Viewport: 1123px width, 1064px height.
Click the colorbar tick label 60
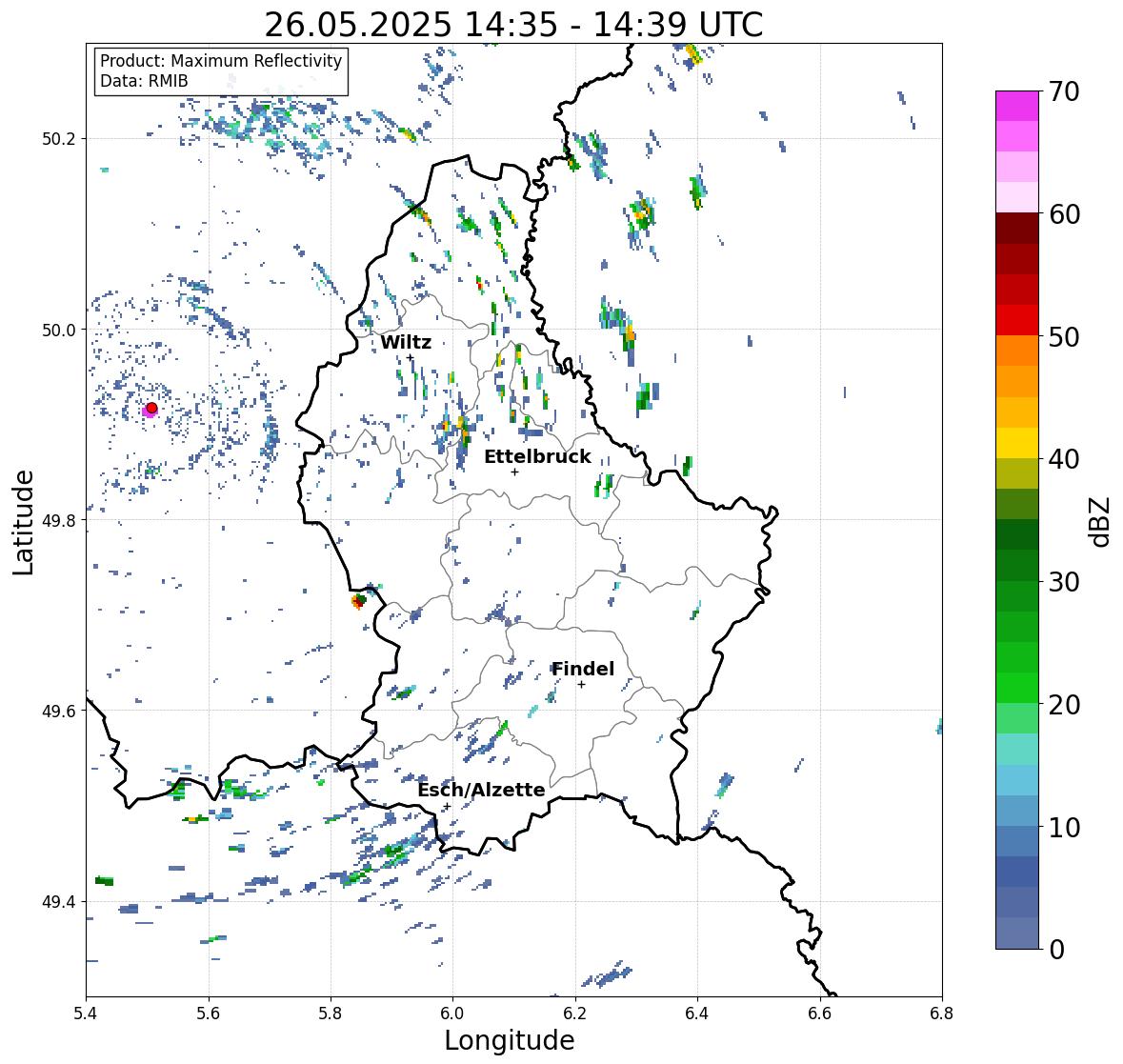[1064, 214]
